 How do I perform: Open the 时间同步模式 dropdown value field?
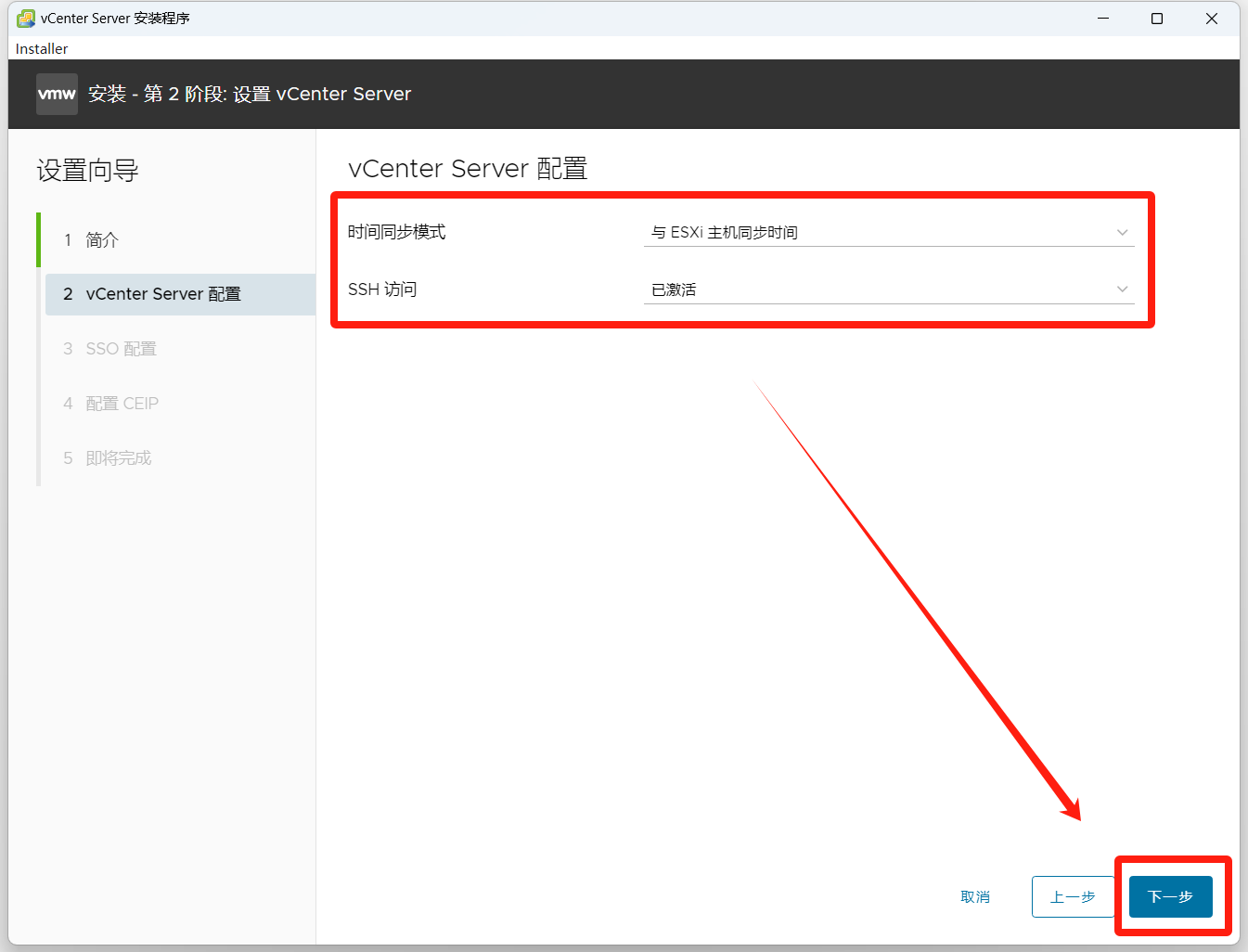(x=877, y=232)
